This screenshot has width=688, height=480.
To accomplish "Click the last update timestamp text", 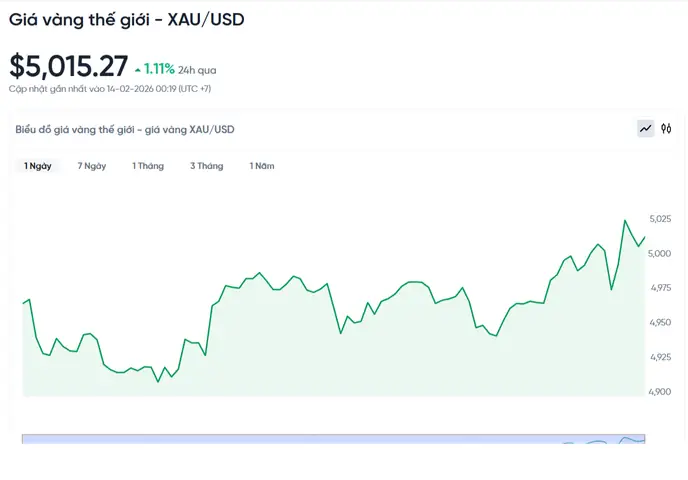I will point(110,89).
